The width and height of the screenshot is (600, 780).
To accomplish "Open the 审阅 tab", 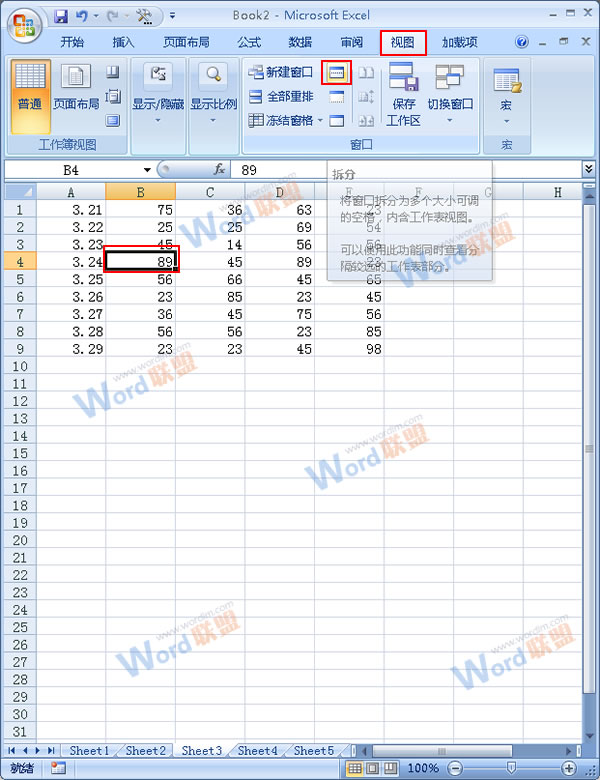I will (352, 42).
